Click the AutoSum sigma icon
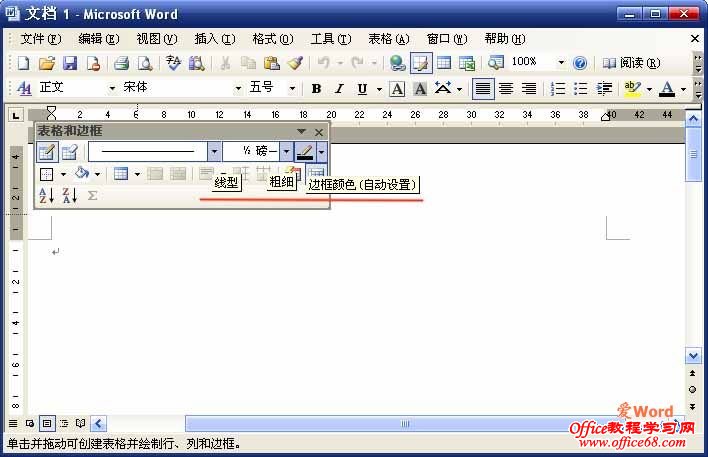This screenshot has height=457, width=708. [x=92, y=196]
